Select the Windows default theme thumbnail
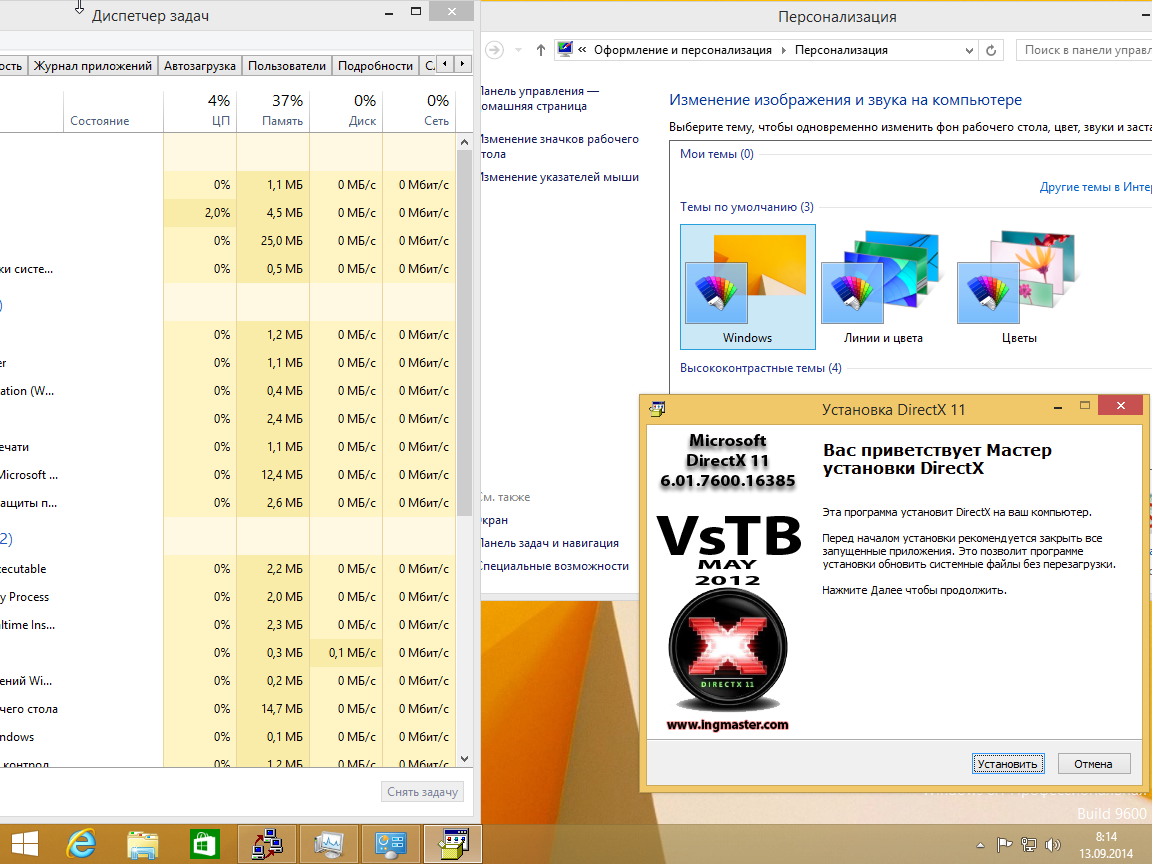 pos(747,287)
